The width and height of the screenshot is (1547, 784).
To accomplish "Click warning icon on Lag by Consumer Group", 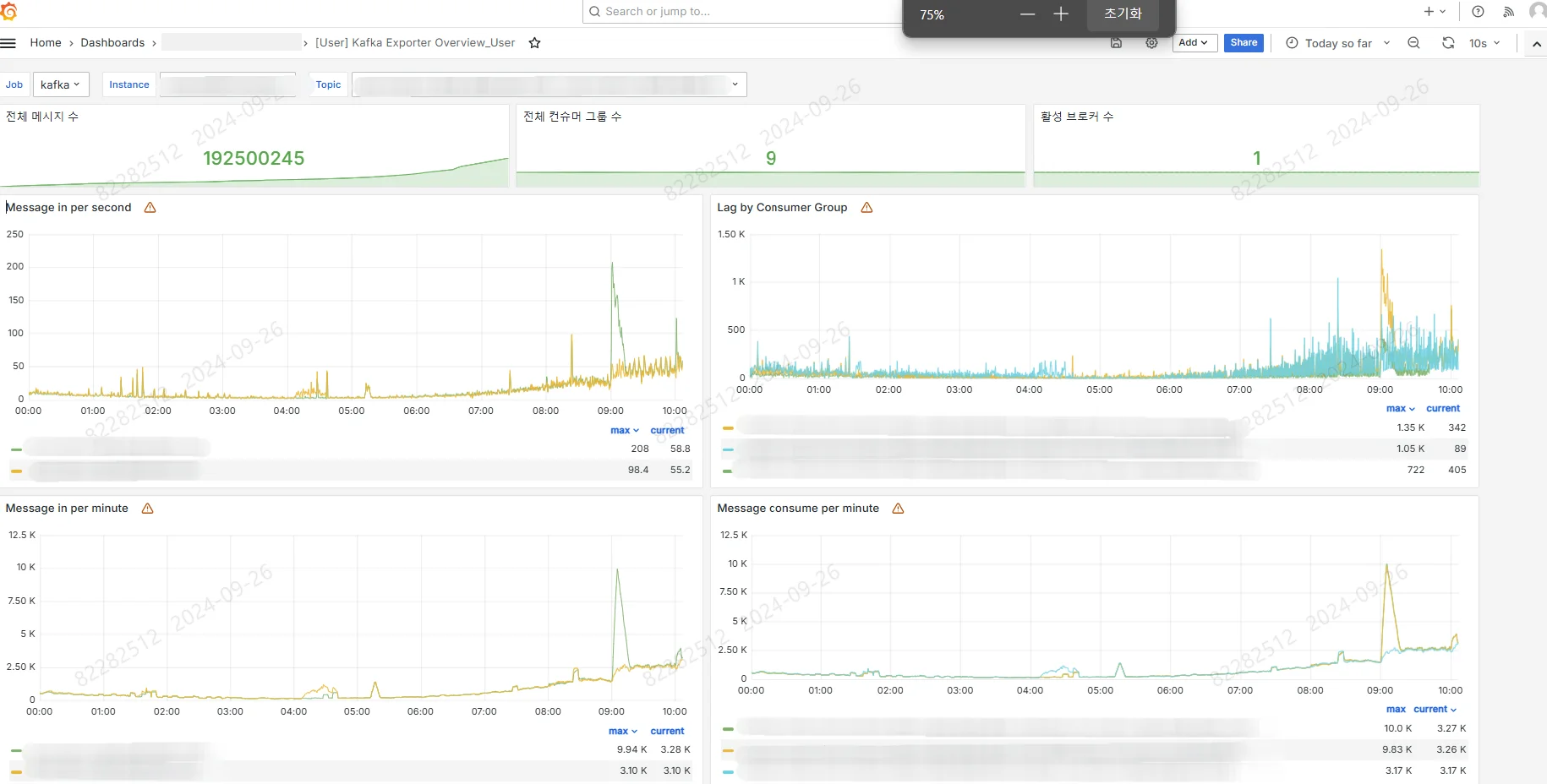I will [866, 208].
